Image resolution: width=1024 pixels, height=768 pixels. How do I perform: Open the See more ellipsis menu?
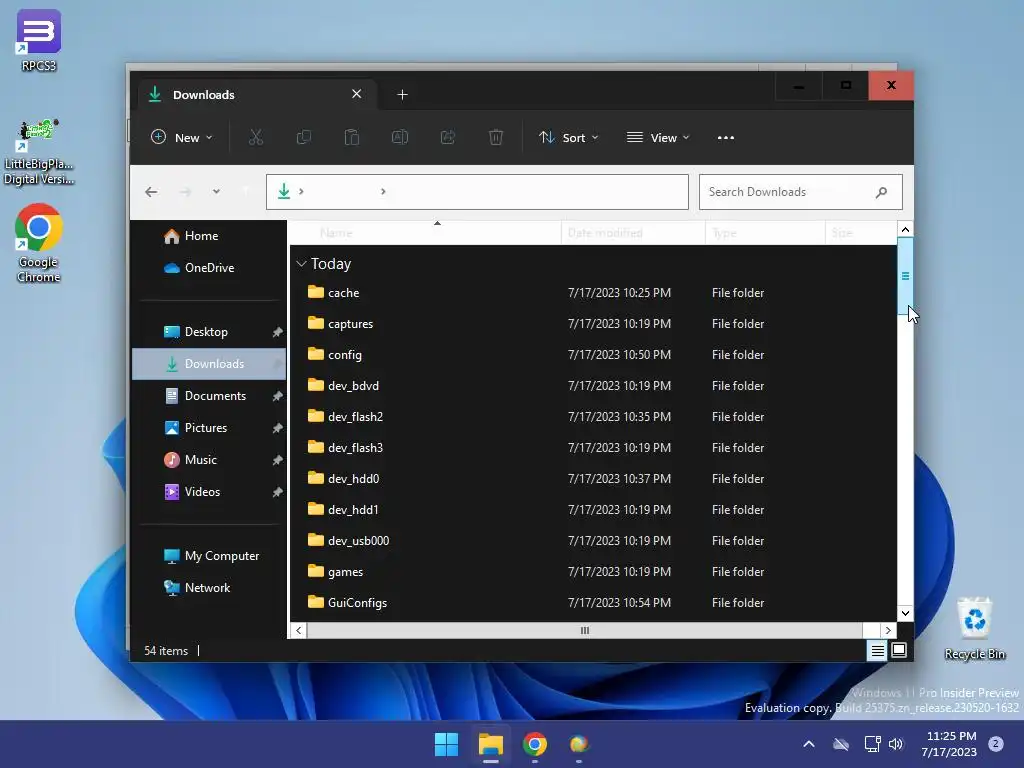[x=726, y=138]
